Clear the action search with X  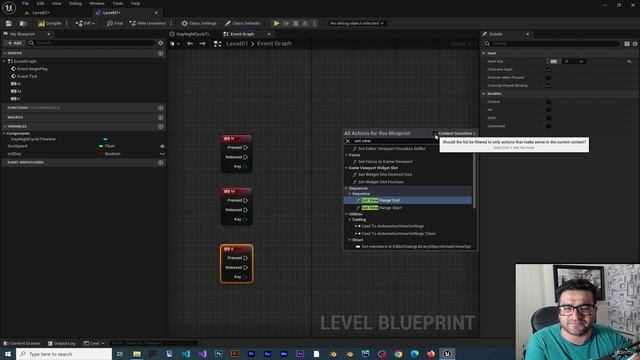pyautogui.click(x=348, y=141)
